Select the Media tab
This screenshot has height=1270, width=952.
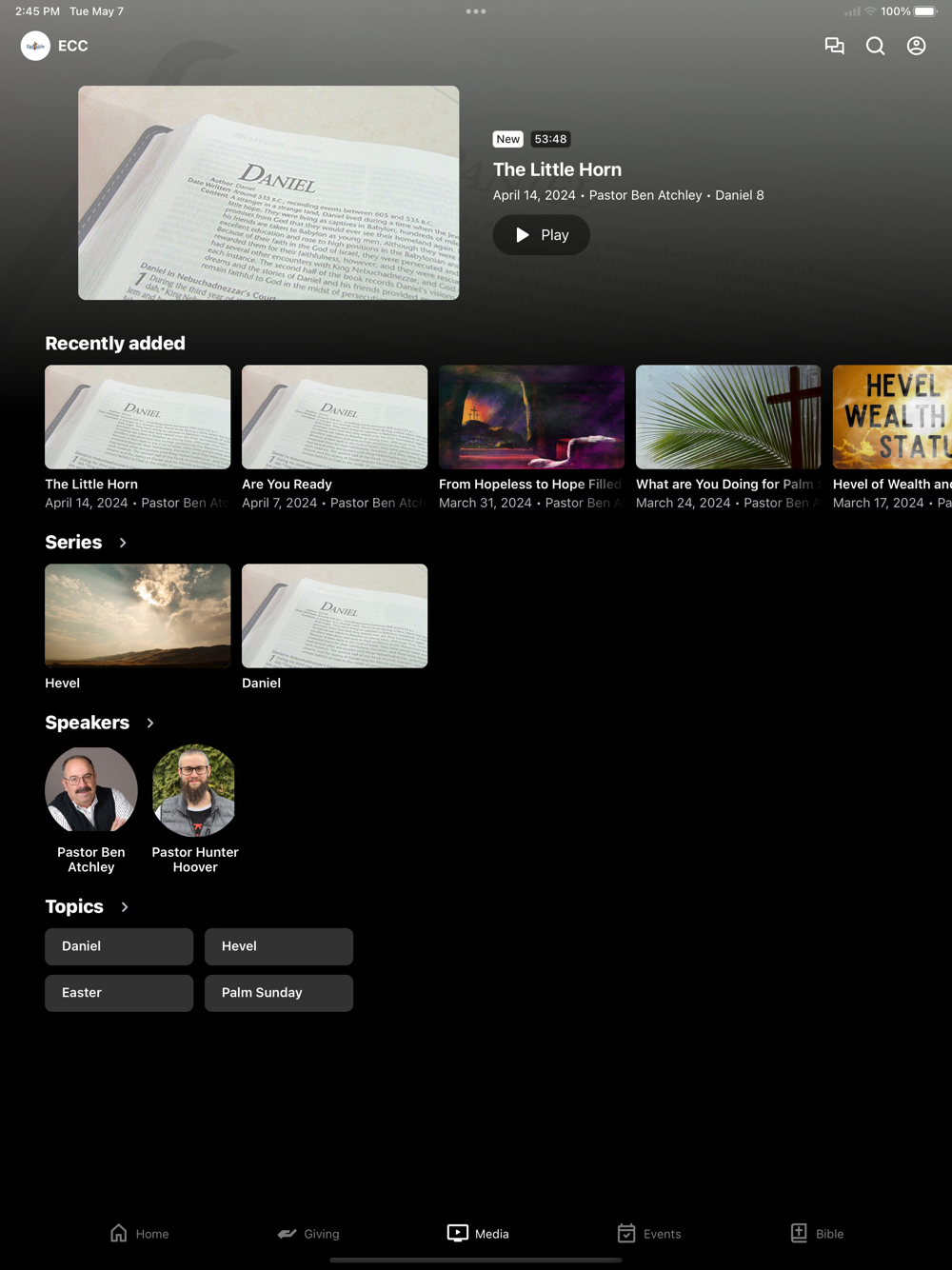point(478,1234)
